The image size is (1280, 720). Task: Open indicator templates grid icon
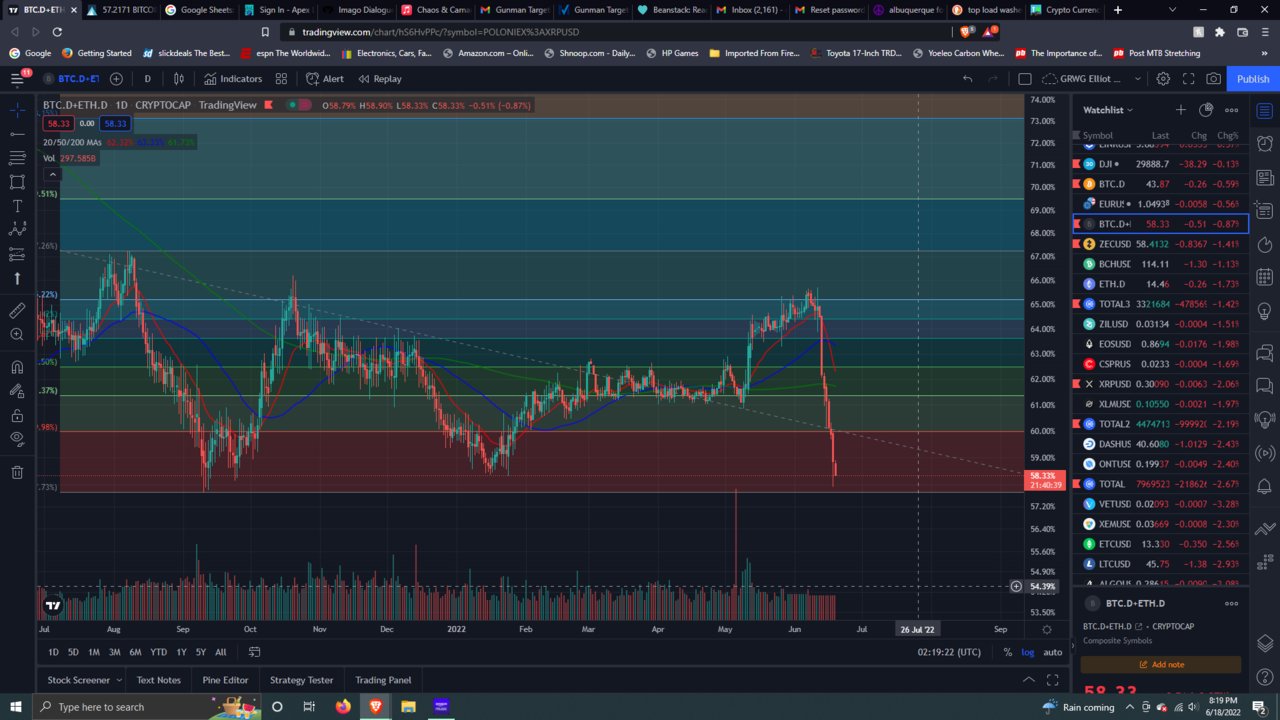[x=281, y=79]
